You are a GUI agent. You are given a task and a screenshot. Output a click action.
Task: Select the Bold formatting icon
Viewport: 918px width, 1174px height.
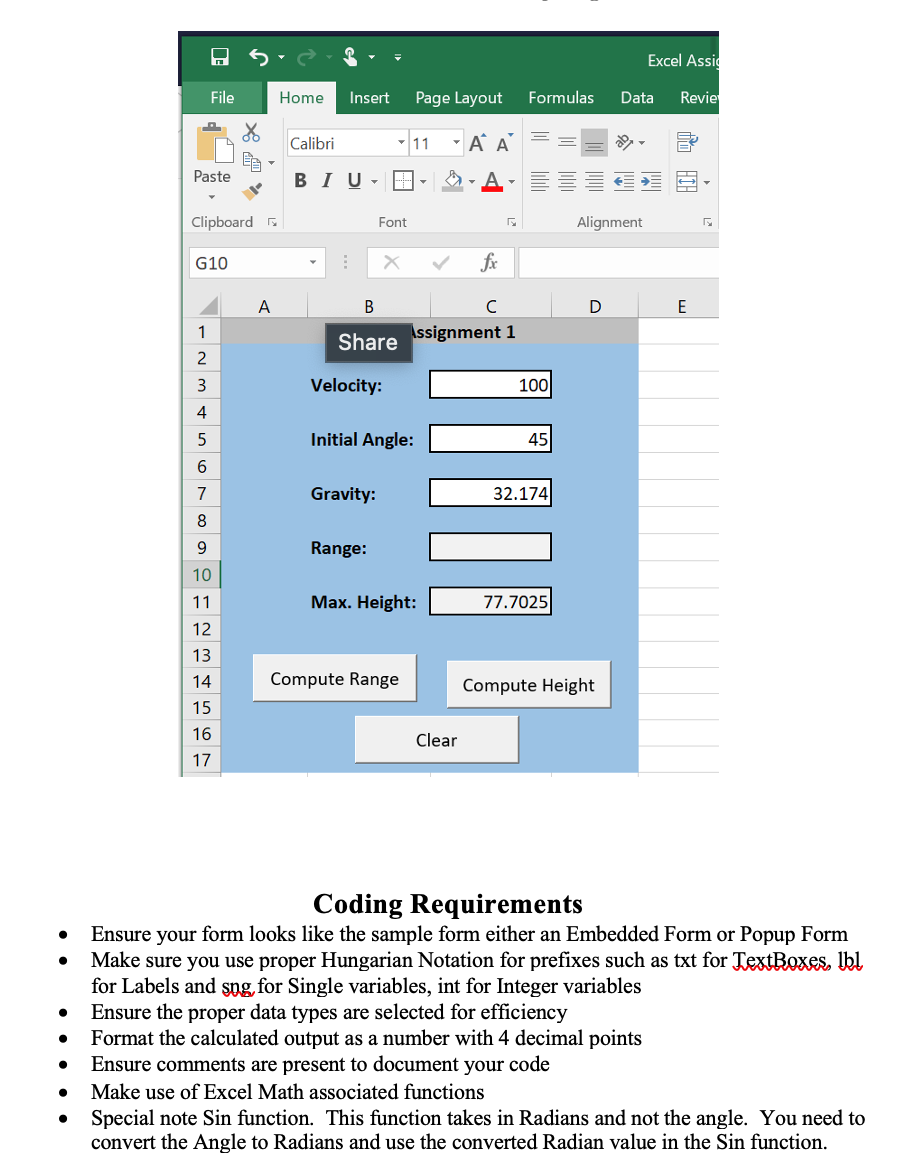[299, 180]
